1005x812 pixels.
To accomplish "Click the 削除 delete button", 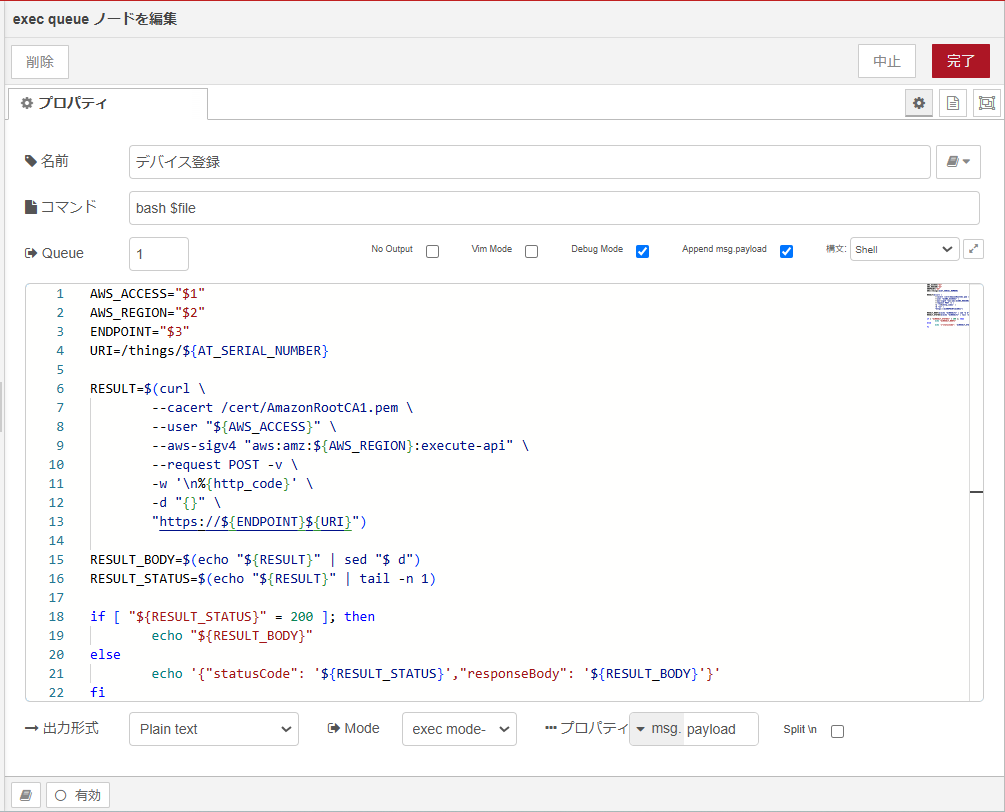I will click(x=40, y=62).
